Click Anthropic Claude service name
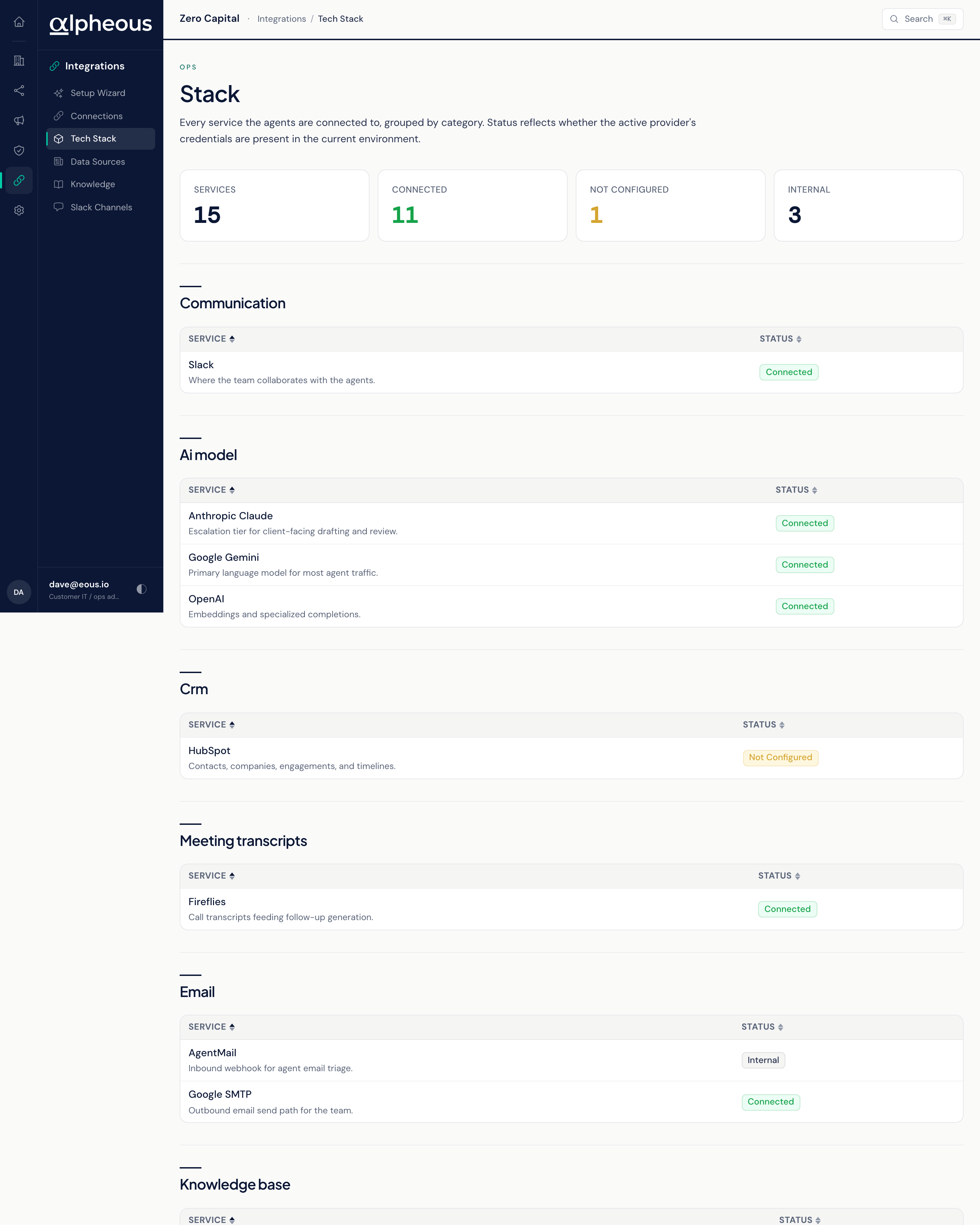The width and height of the screenshot is (980, 1225). 231,516
